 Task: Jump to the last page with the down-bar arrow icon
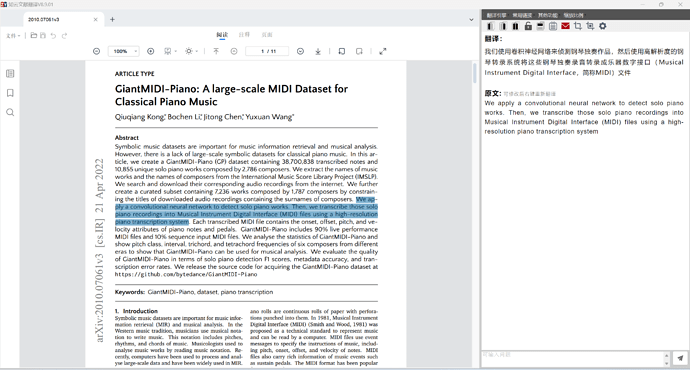tap(318, 51)
